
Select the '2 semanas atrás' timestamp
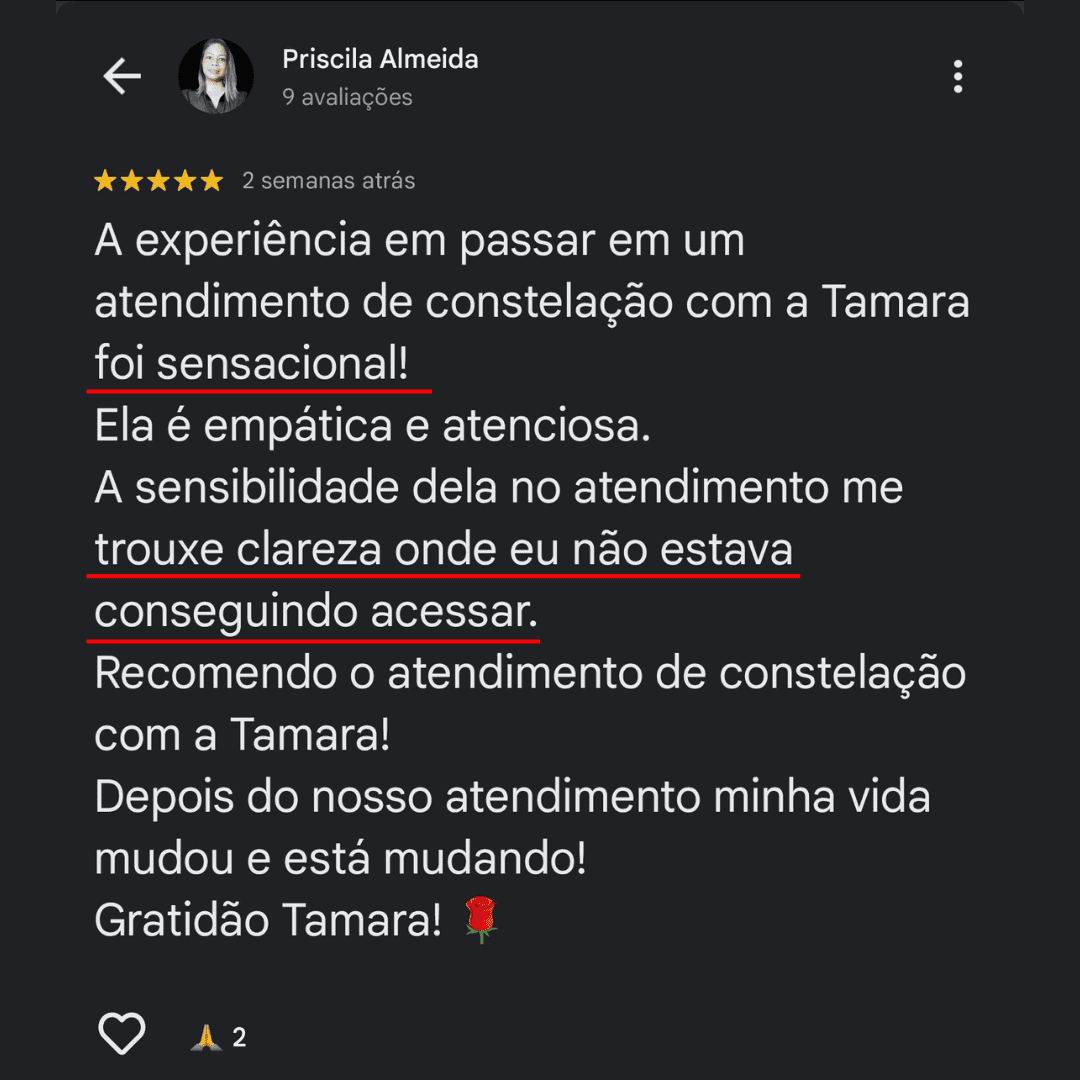point(330,181)
